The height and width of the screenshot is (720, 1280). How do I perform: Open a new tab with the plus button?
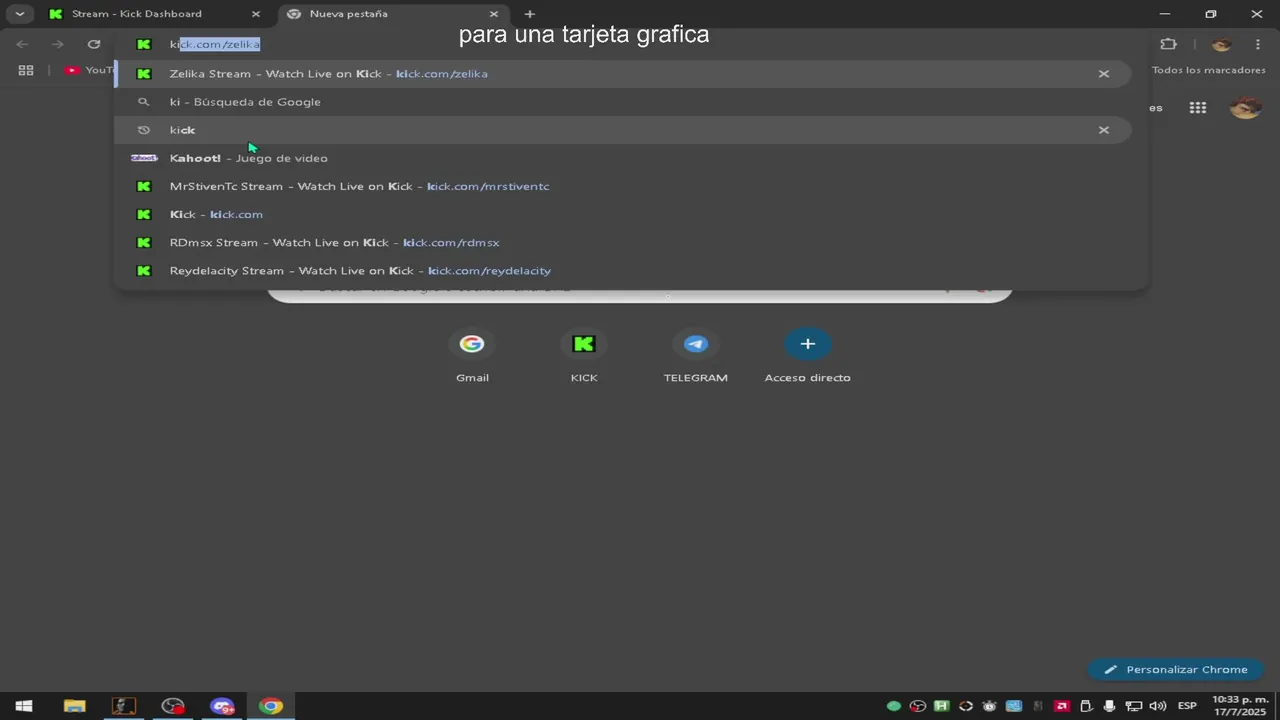click(530, 14)
